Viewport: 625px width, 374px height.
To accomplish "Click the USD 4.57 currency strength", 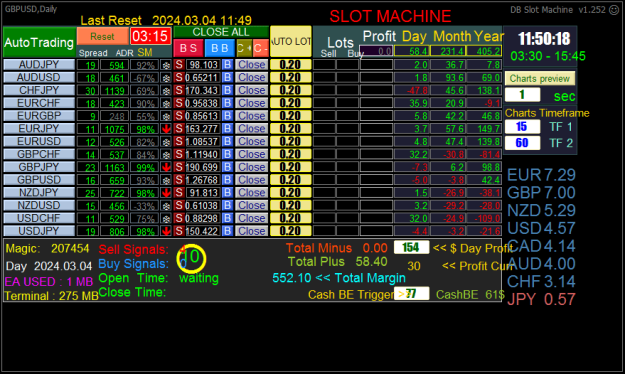I will point(541,228).
